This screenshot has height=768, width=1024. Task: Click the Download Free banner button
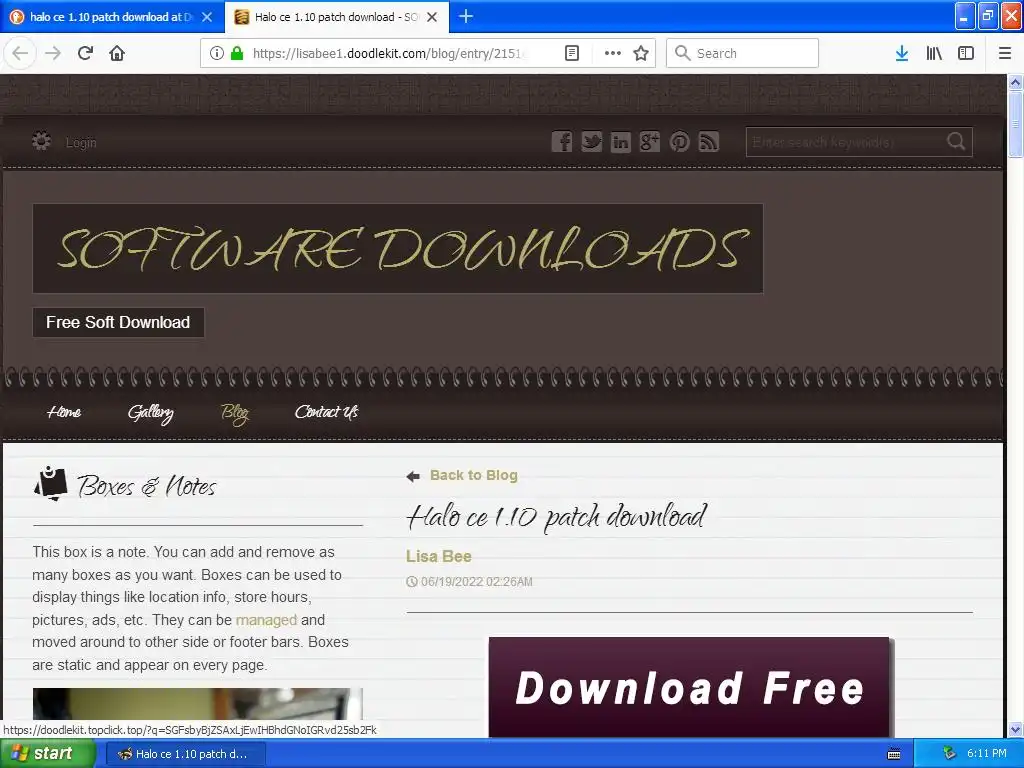tap(690, 687)
